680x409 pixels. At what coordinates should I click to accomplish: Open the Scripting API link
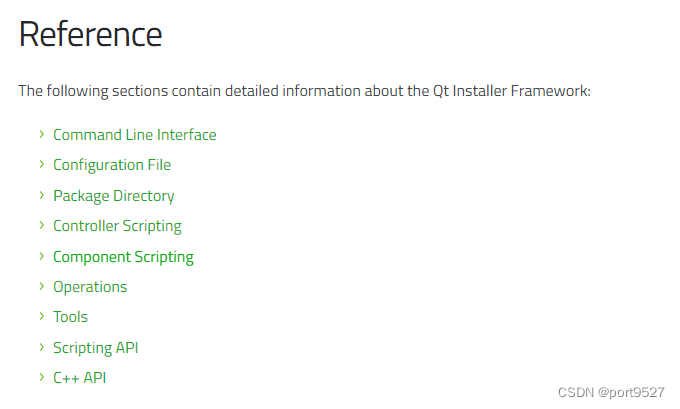point(95,348)
